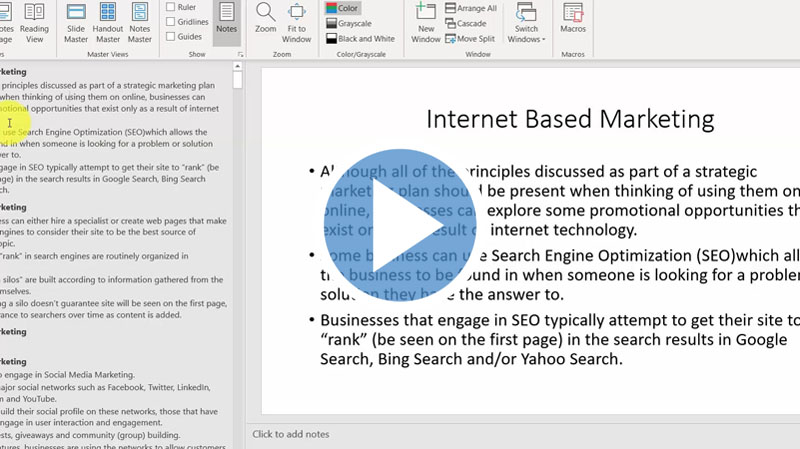800x449 pixels.
Task: Turn on Gridlines checkbox
Action: [171, 21]
